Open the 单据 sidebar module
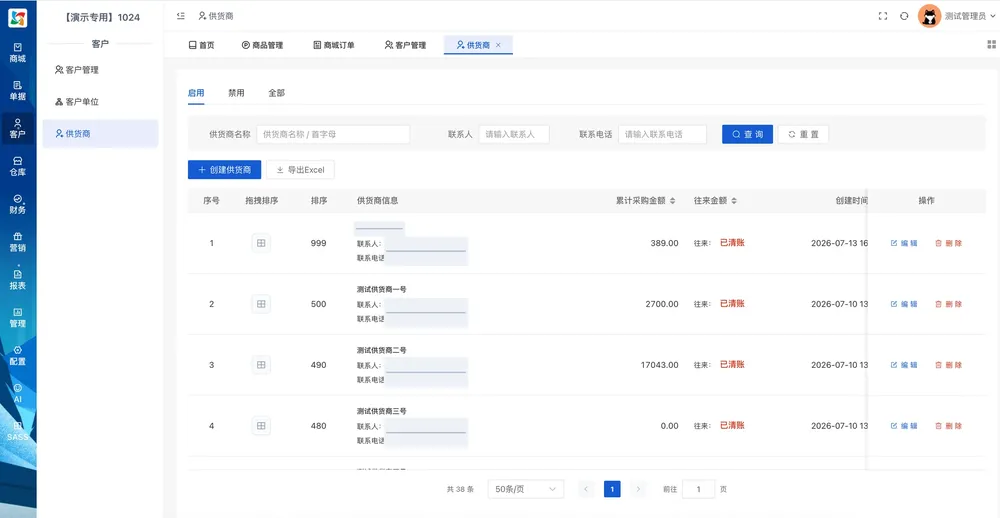 tap(18, 91)
